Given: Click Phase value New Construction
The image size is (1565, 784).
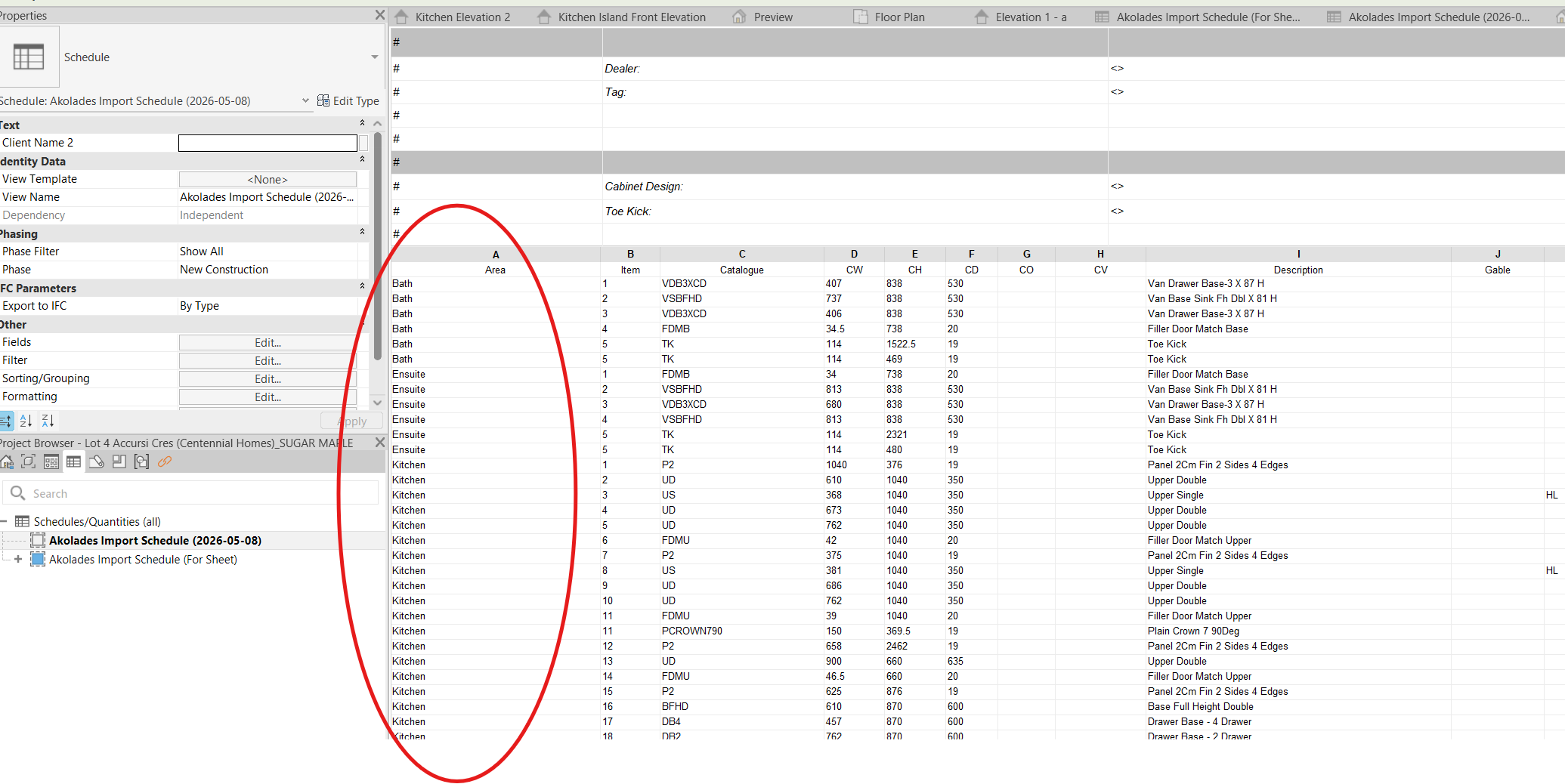Looking at the screenshot, I should 268,270.
